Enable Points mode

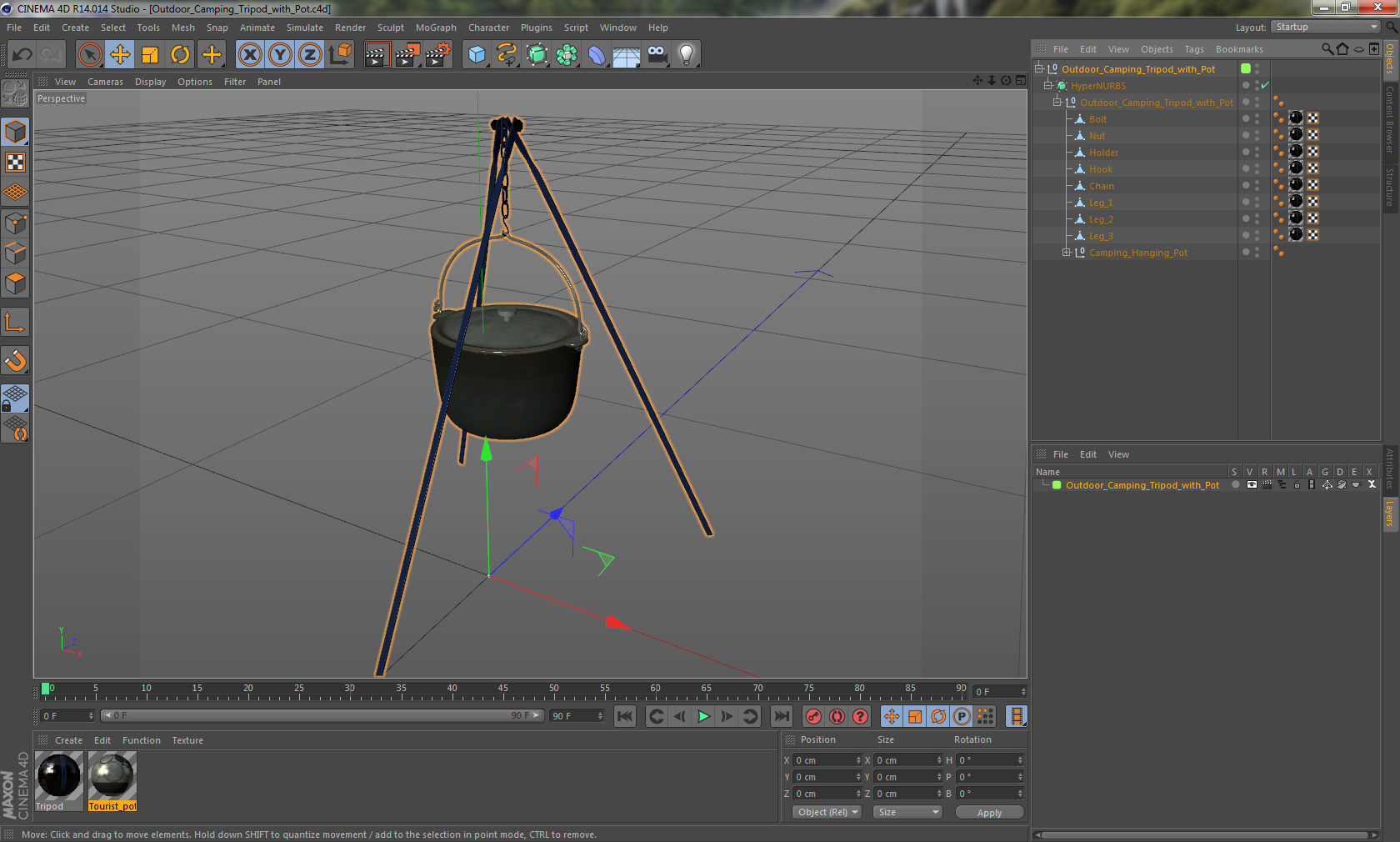[x=15, y=223]
